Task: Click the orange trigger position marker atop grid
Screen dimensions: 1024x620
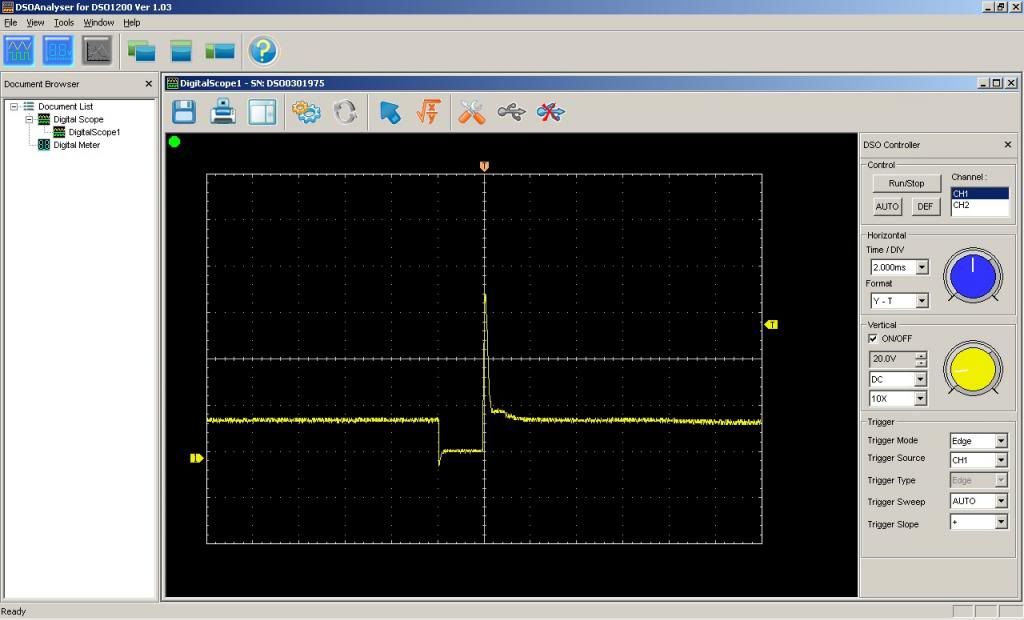Action: point(484,167)
